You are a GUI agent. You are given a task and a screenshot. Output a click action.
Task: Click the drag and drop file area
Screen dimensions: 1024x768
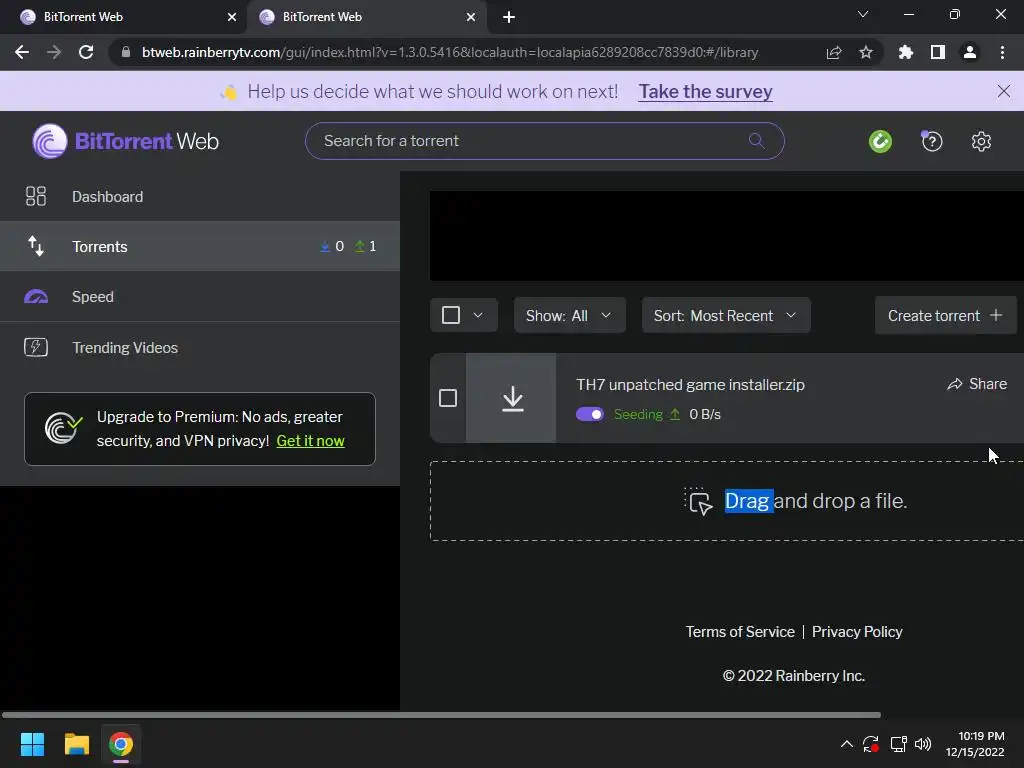click(727, 502)
